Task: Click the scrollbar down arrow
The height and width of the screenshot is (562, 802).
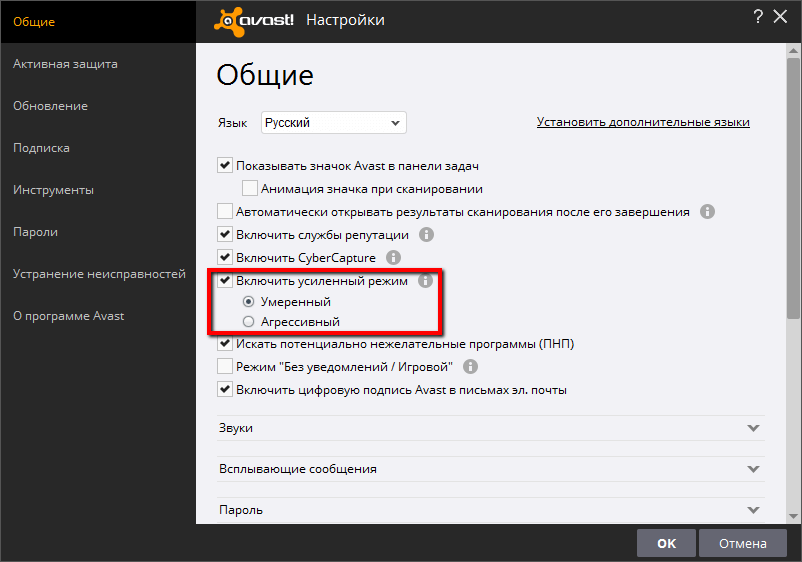Action: coord(793,516)
